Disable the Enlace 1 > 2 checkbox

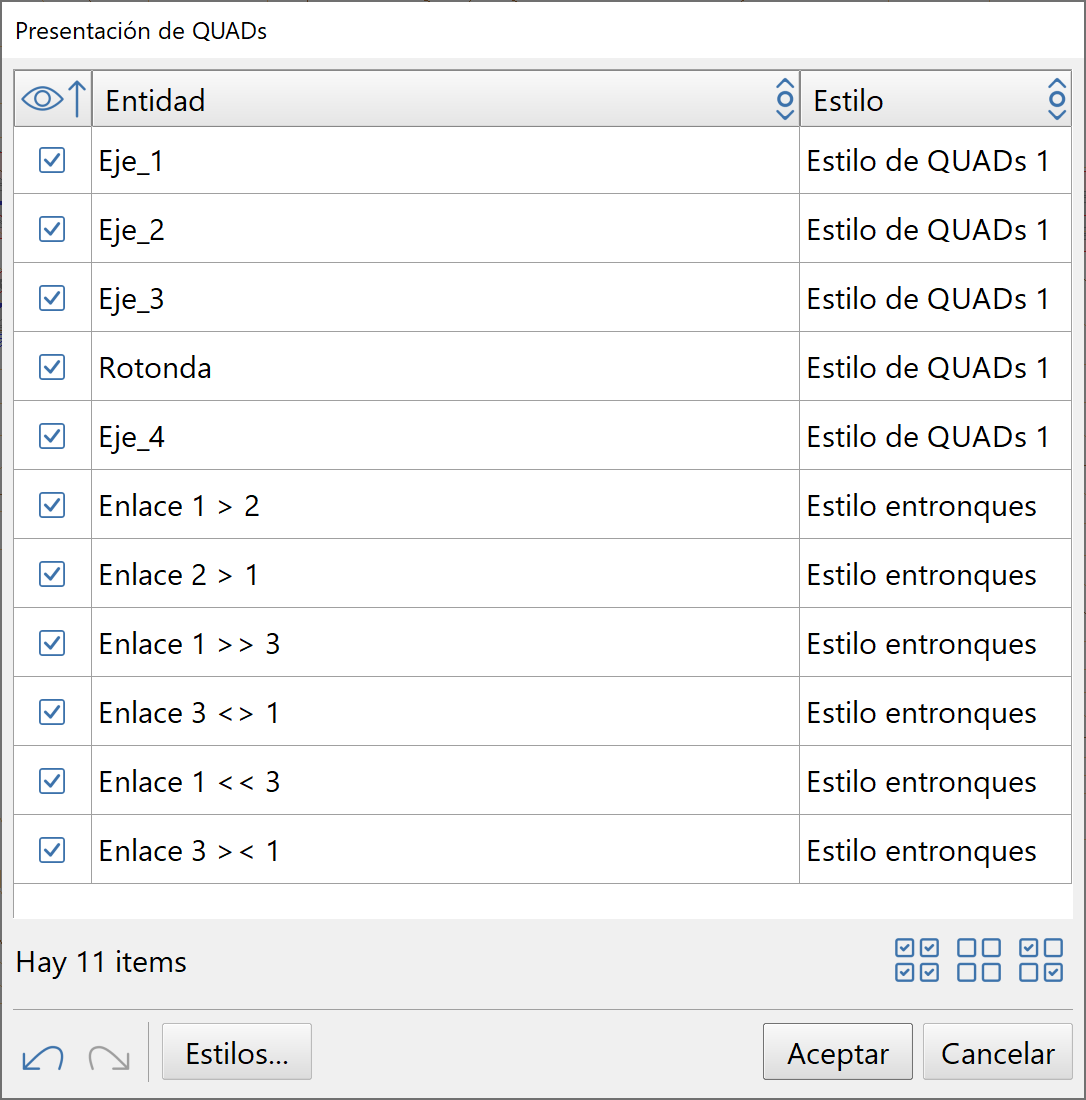coord(52,505)
